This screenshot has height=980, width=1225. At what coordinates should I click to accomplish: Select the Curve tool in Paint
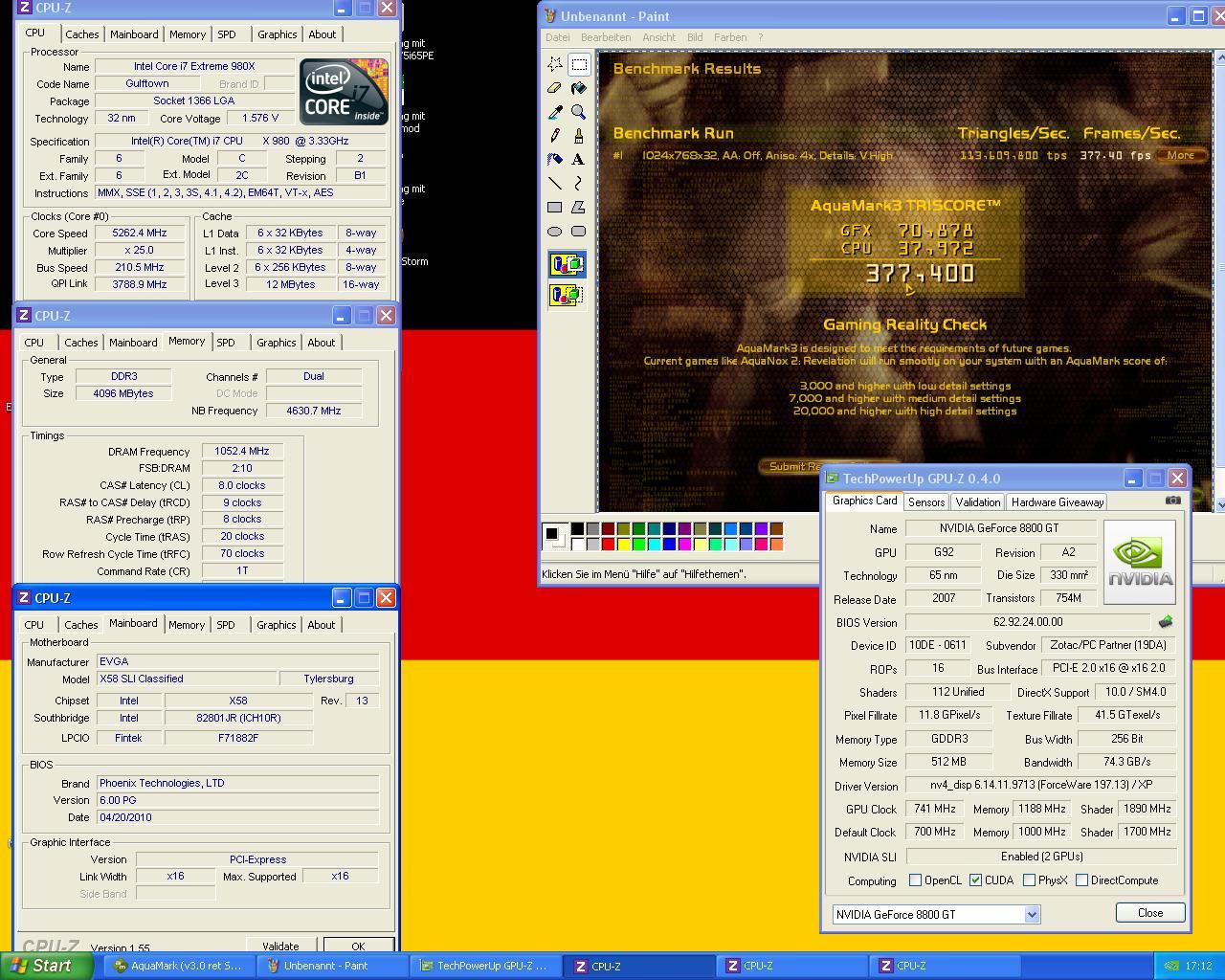click(x=579, y=183)
